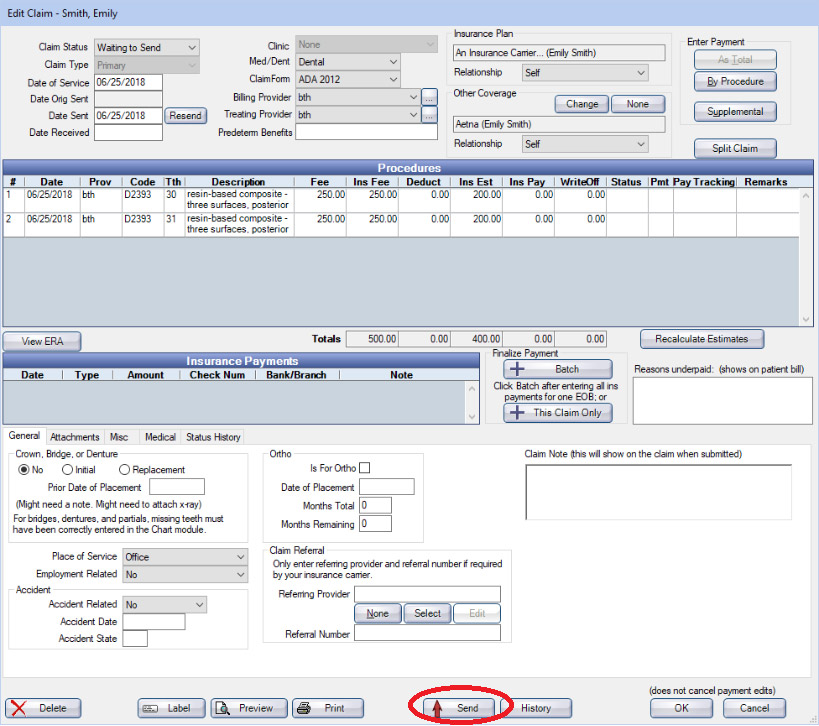Click the Claim Note text box
The width and height of the screenshot is (819, 726).
click(x=658, y=492)
